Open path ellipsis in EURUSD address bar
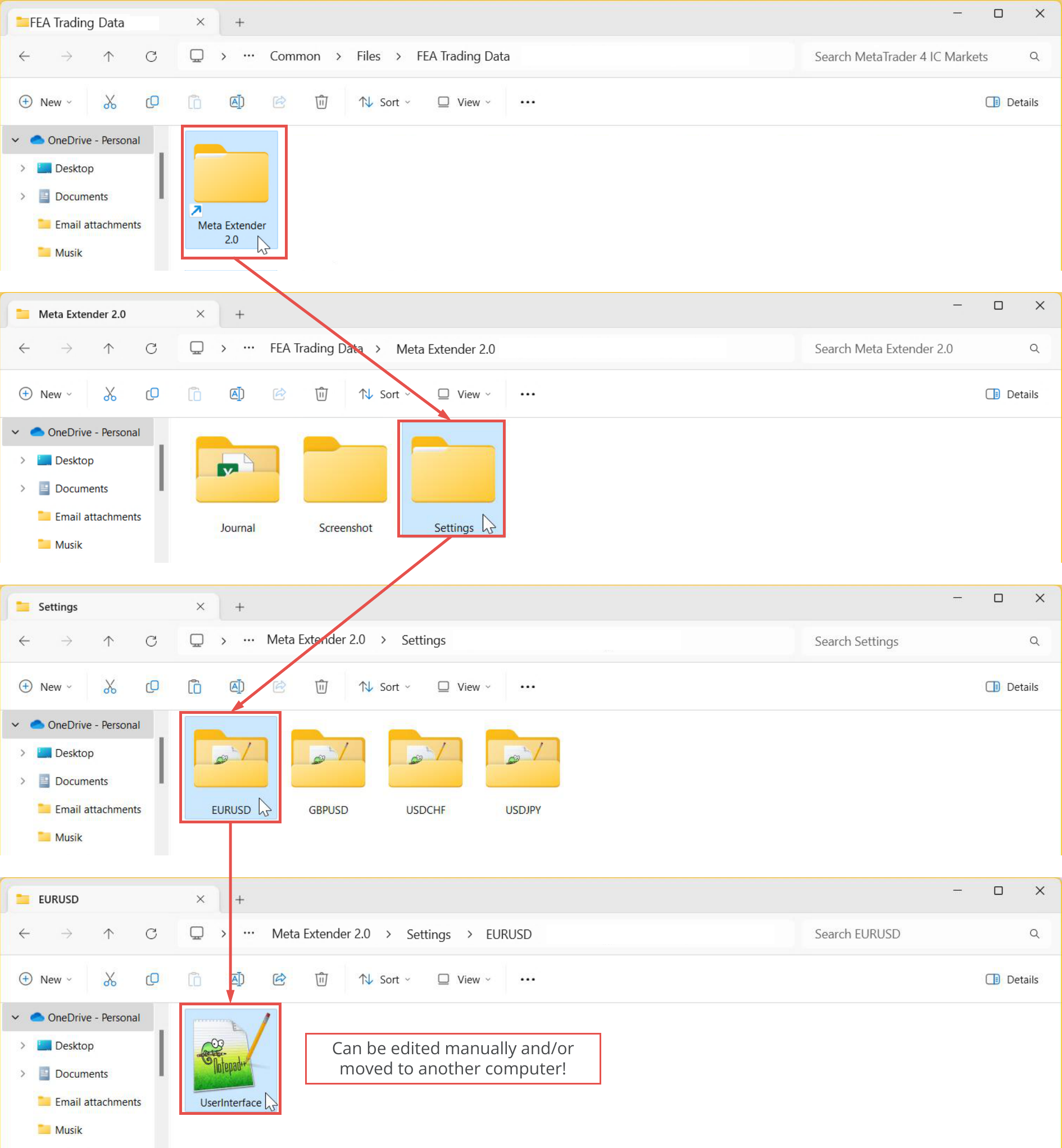This screenshot has height=1148, width=1062. (248, 934)
